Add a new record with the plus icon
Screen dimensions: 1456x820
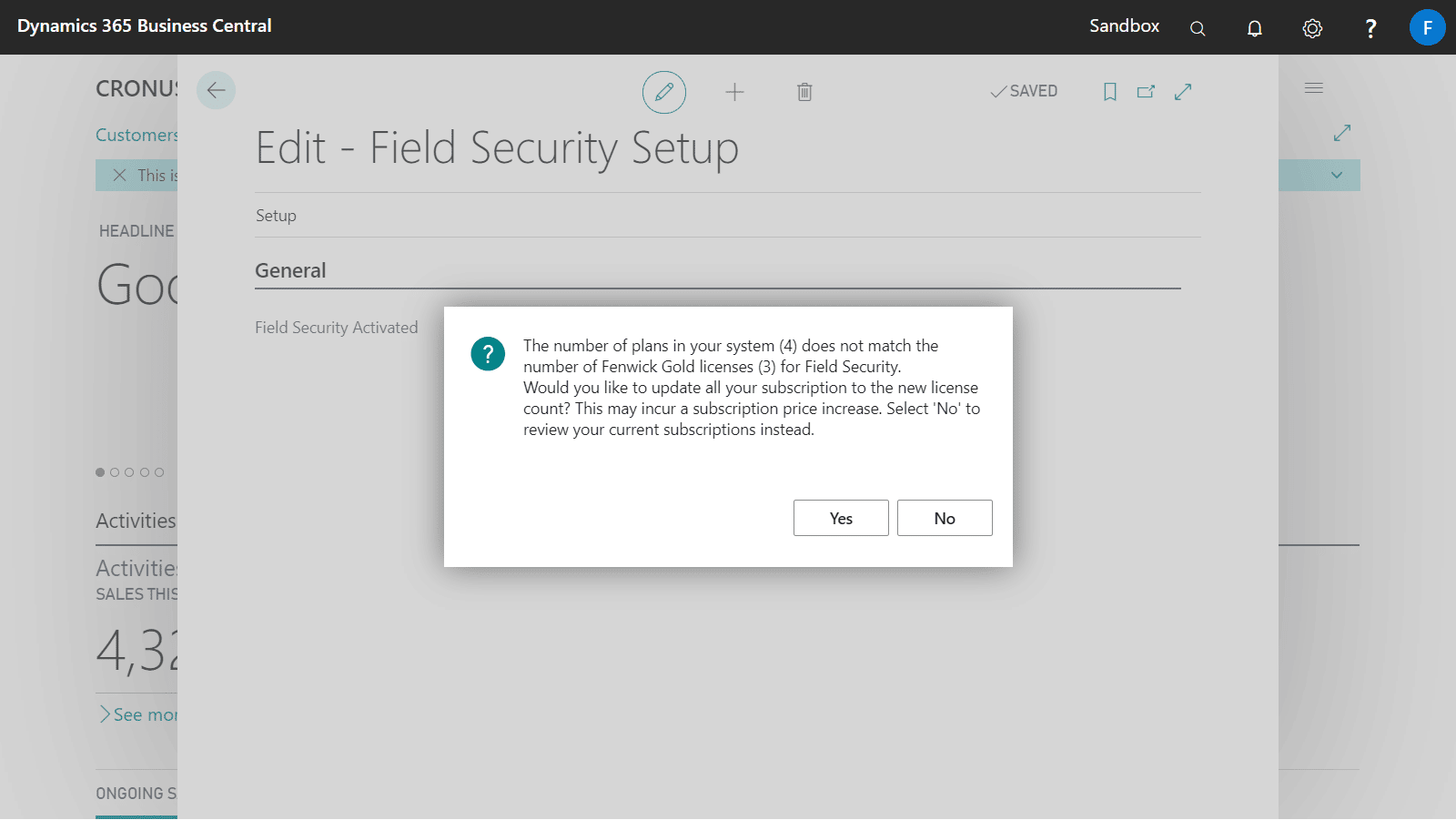coord(734,92)
